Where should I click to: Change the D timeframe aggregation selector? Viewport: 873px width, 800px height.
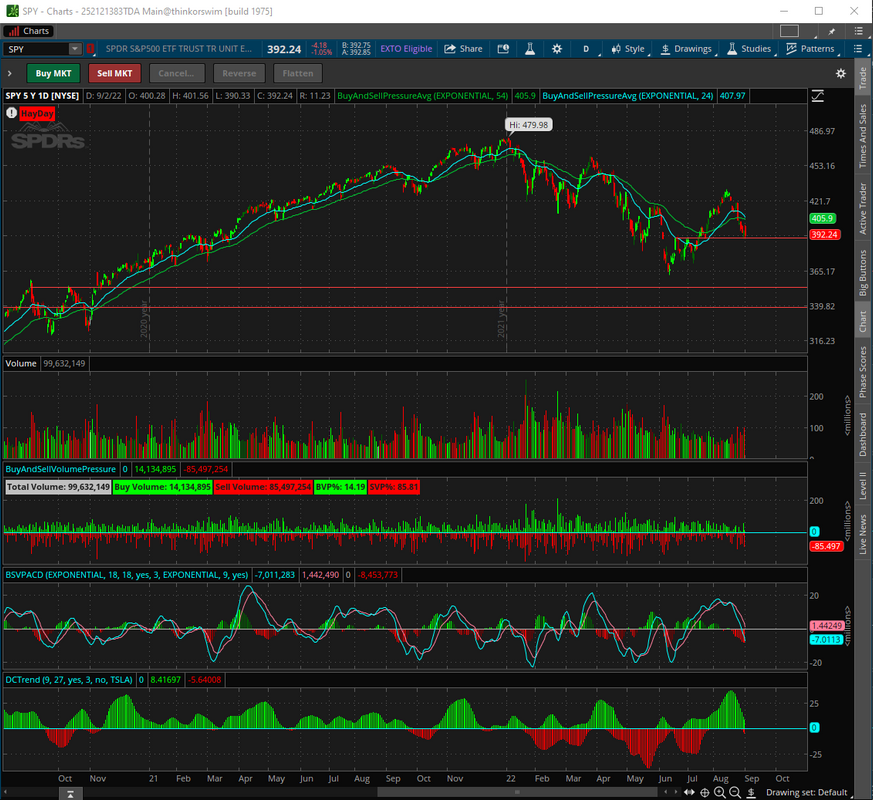coord(586,49)
